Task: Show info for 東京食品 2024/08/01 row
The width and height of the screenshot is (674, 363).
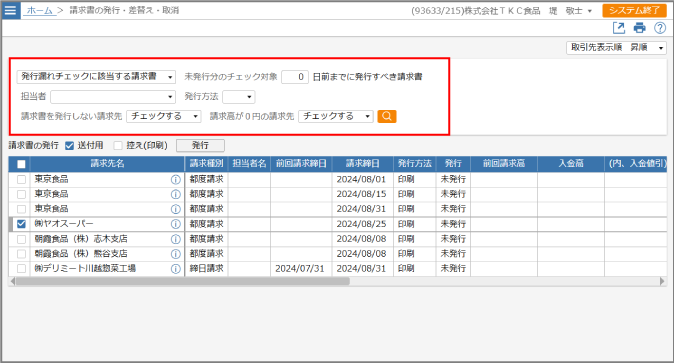Action: pyautogui.click(x=175, y=179)
